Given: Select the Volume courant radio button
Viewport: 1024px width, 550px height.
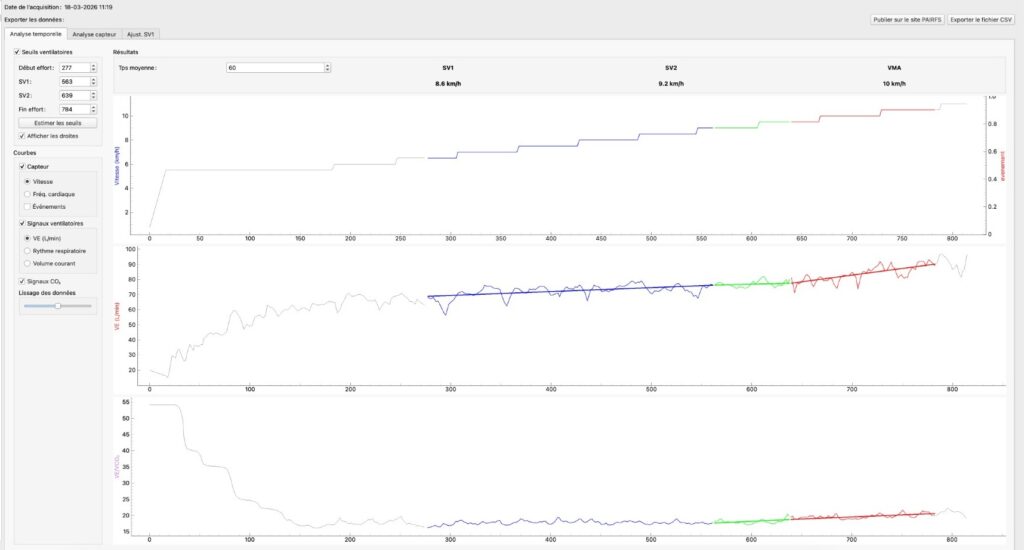Looking at the screenshot, I should click(x=27, y=263).
